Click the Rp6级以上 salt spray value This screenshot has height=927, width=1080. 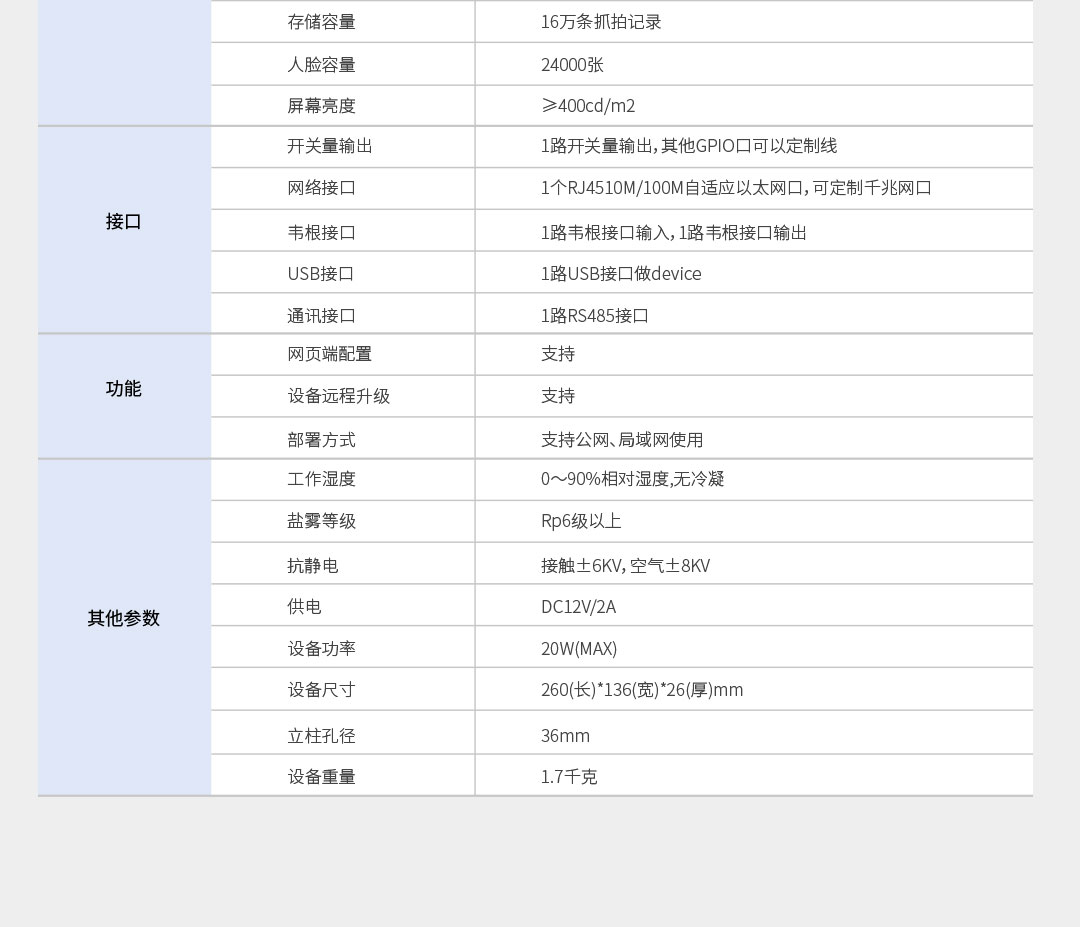pos(581,521)
